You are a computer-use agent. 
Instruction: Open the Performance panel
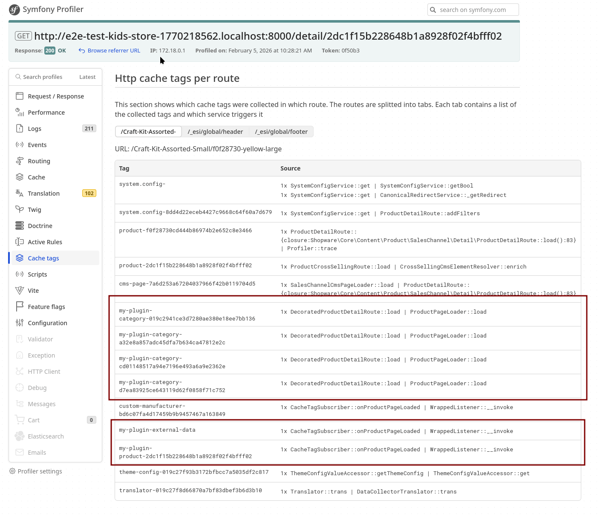point(55,112)
